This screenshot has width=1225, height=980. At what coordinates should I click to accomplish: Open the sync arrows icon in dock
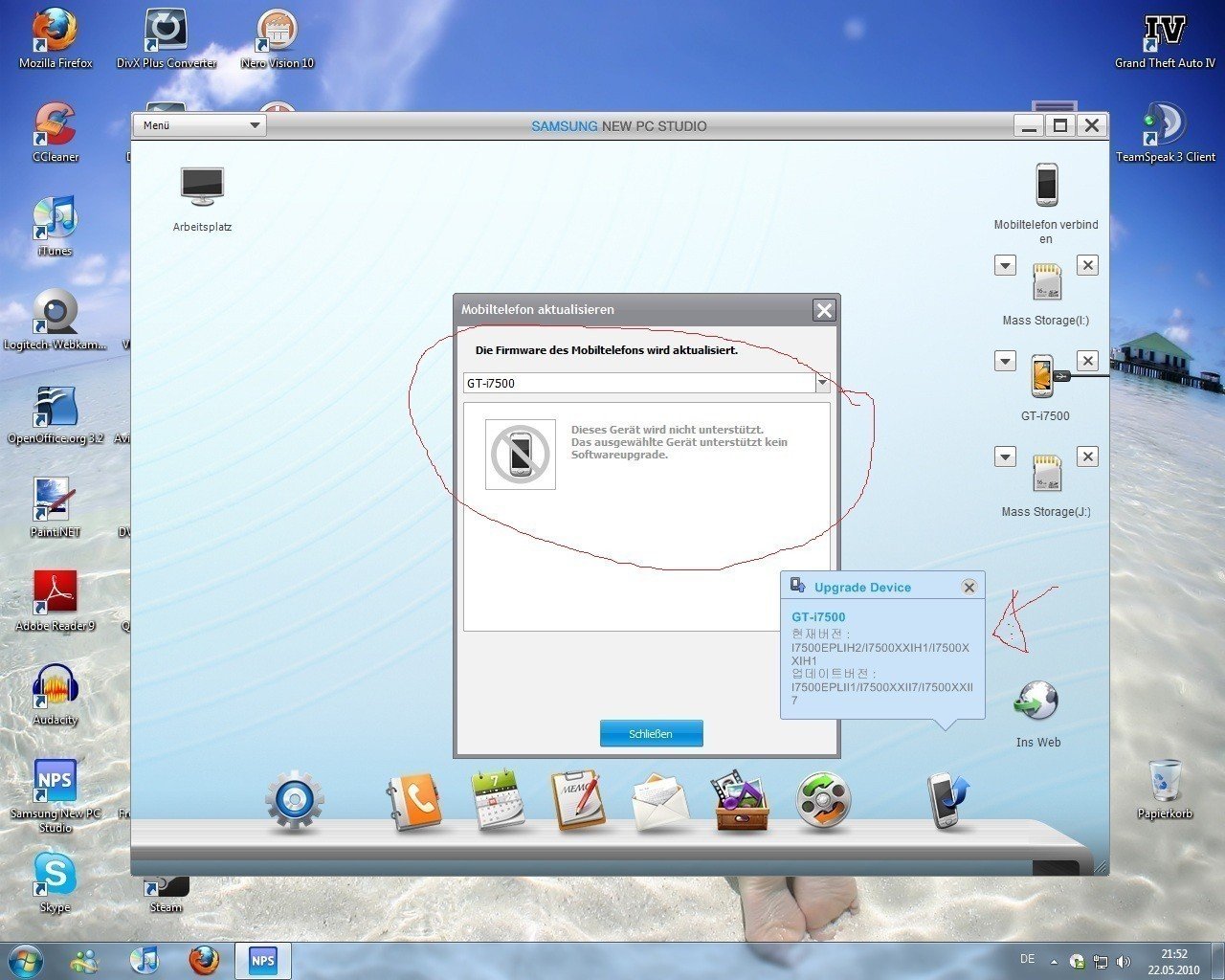pyautogui.click(x=824, y=800)
